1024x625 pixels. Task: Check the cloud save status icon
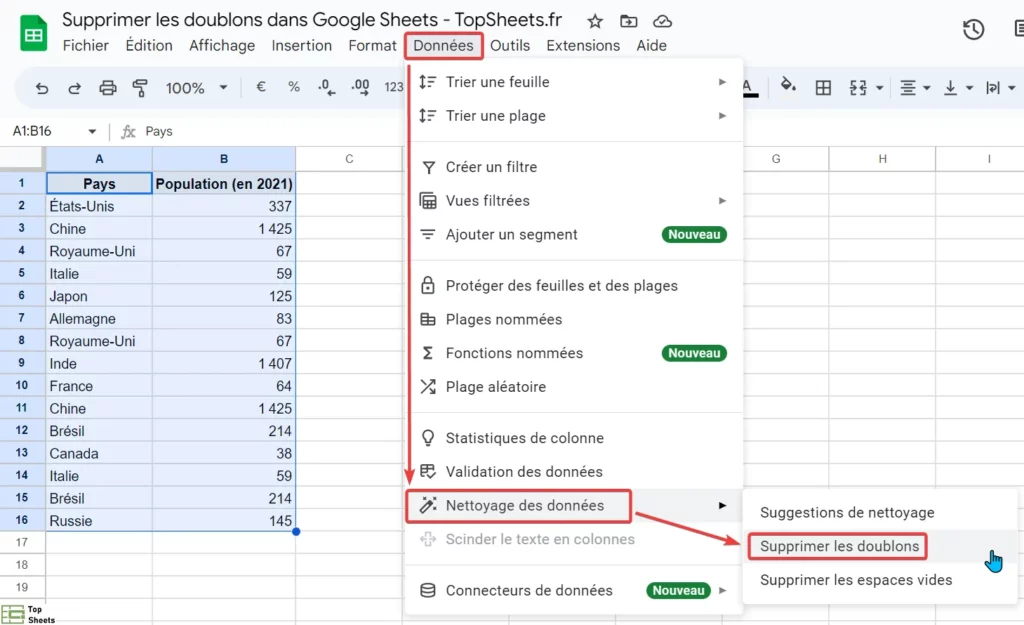662,22
